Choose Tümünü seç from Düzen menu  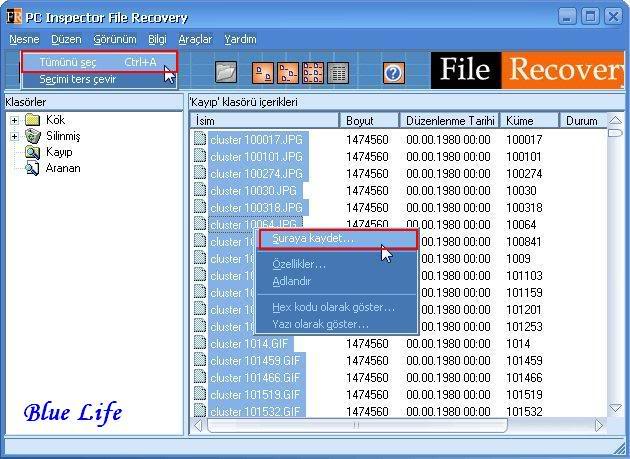(99, 62)
